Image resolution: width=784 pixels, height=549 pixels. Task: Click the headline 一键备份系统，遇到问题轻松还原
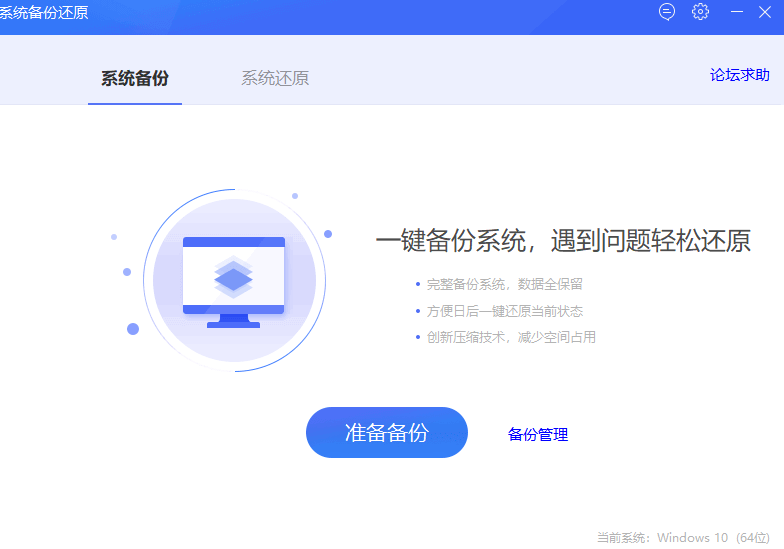point(562,241)
